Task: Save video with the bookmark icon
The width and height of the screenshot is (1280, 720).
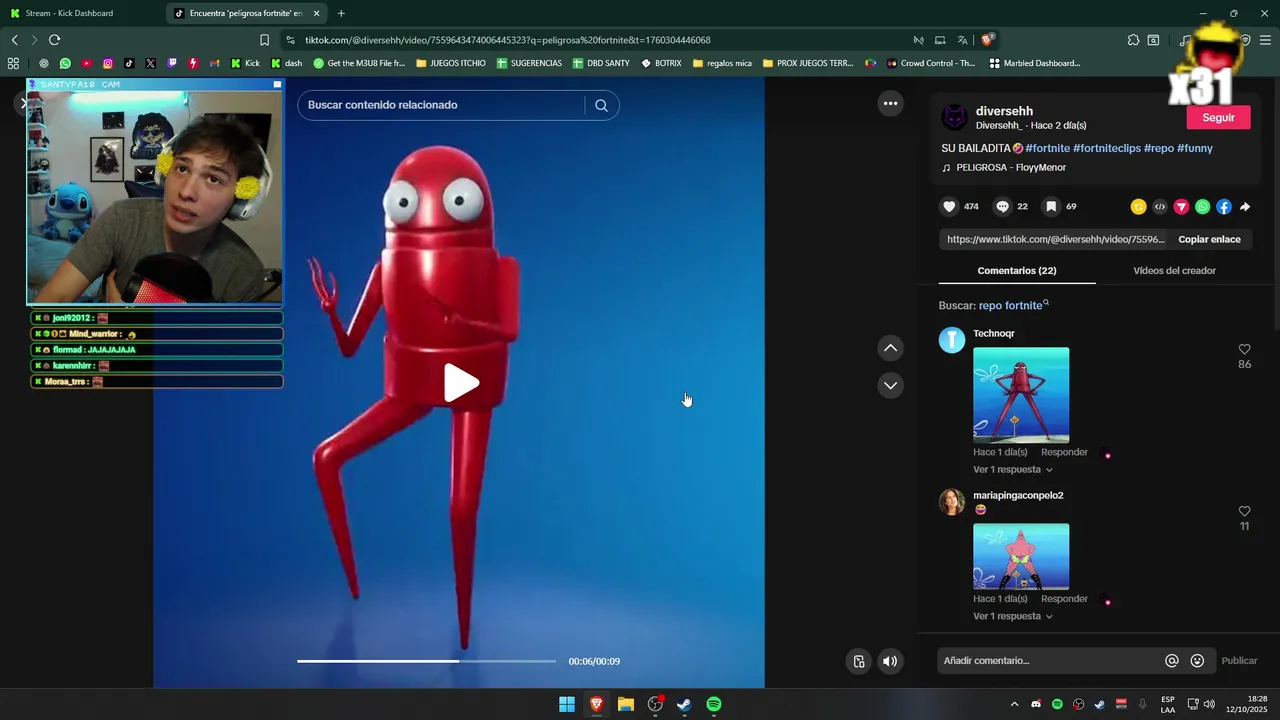Action: click(x=1051, y=207)
